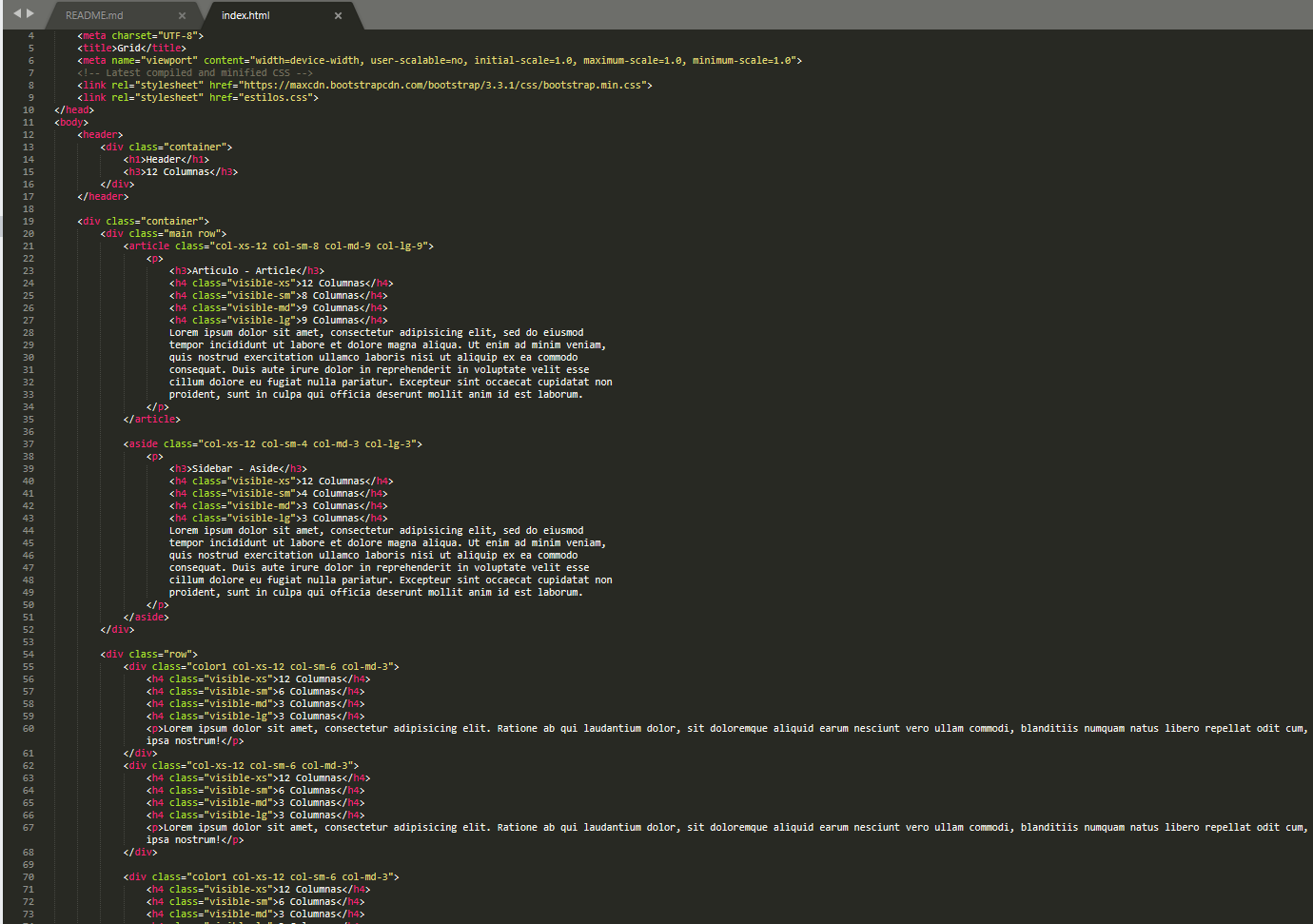Click the closing header tag on line 17

pyautogui.click(x=103, y=197)
